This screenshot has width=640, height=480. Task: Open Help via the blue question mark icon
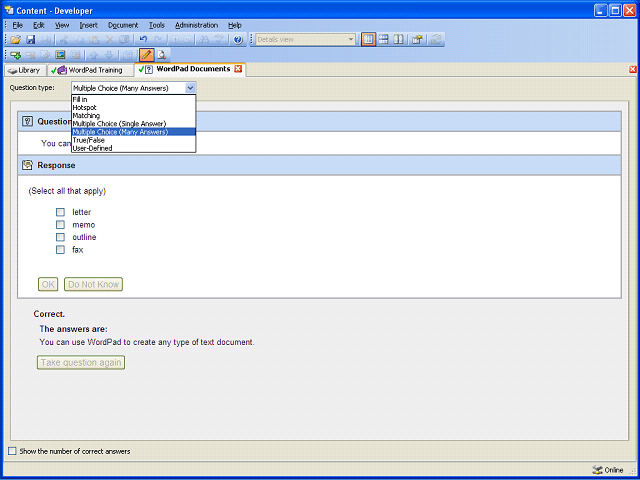(238, 40)
